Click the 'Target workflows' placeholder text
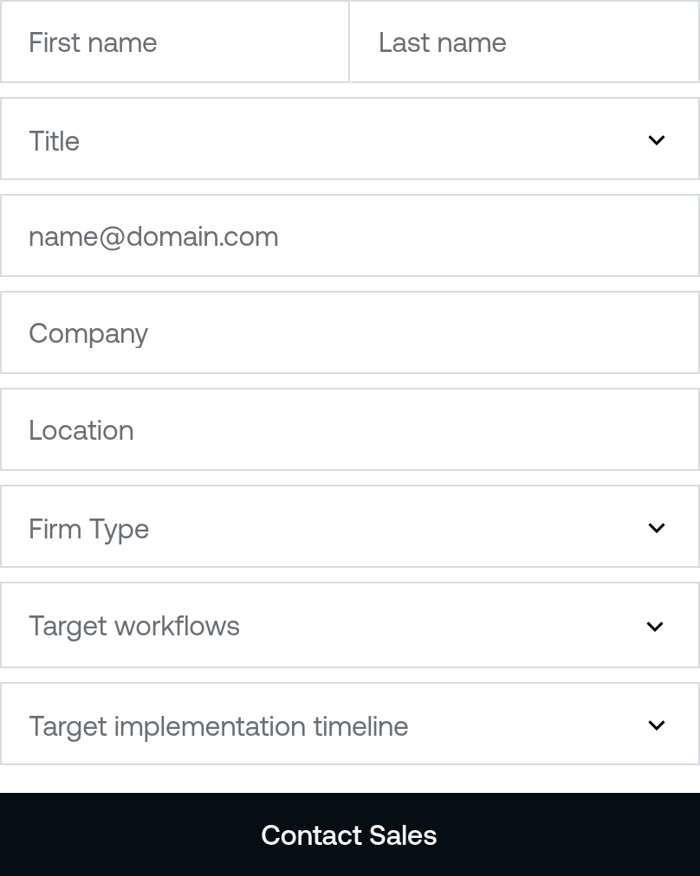The height and width of the screenshot is (876, 700). pyautogui.click(x=134, y=626)
